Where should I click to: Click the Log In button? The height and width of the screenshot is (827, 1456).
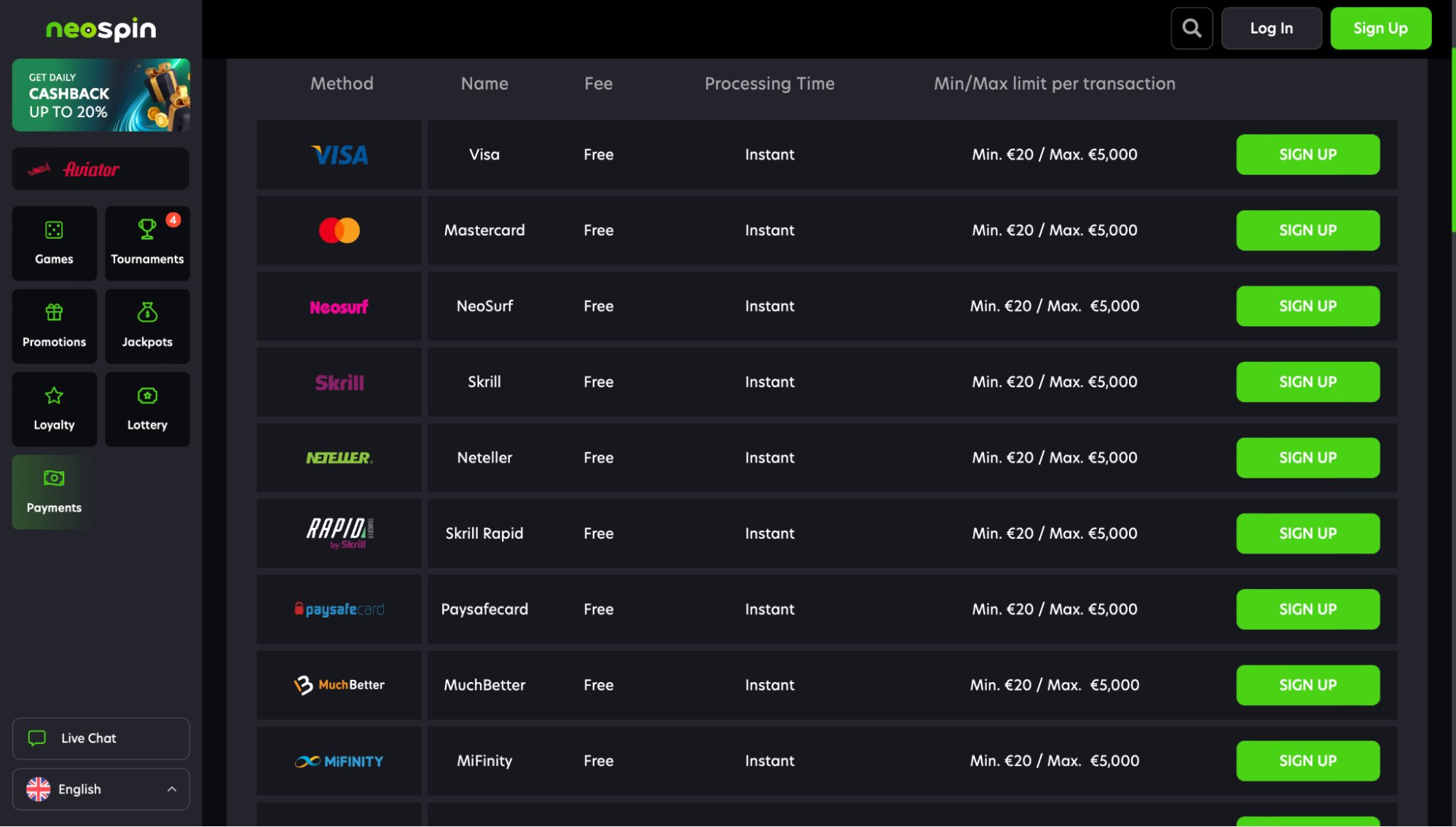pos(1271,28)
